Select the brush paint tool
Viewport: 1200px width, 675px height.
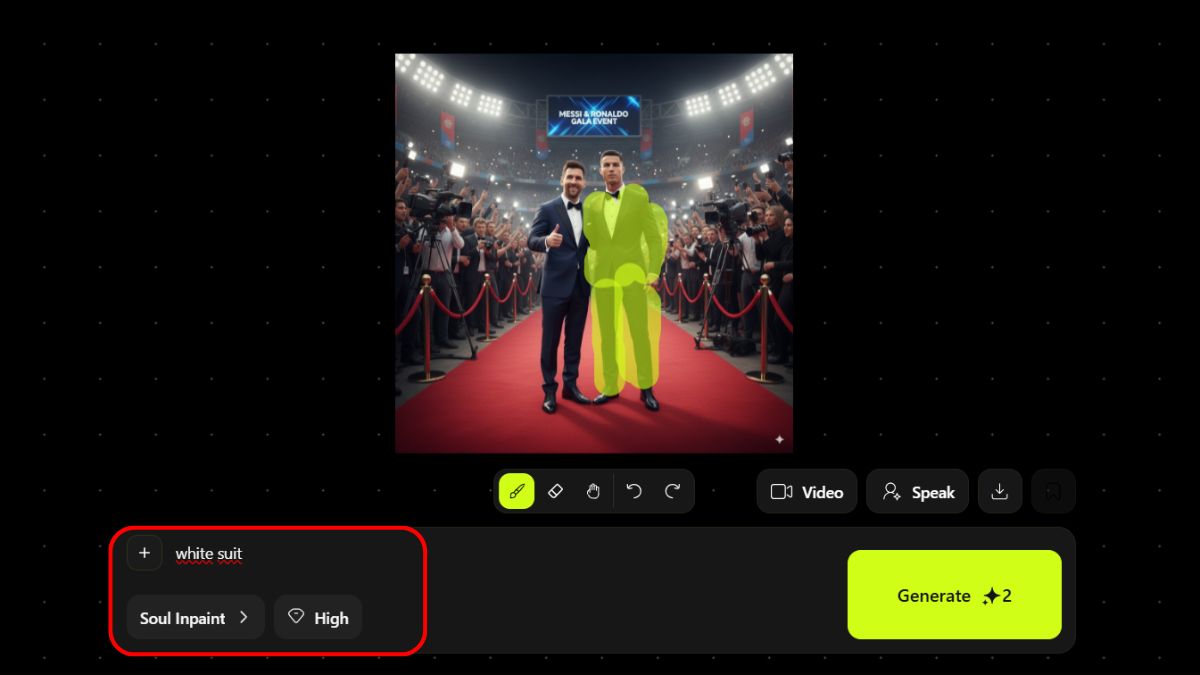pyautogui.click(x=517, y=491)
